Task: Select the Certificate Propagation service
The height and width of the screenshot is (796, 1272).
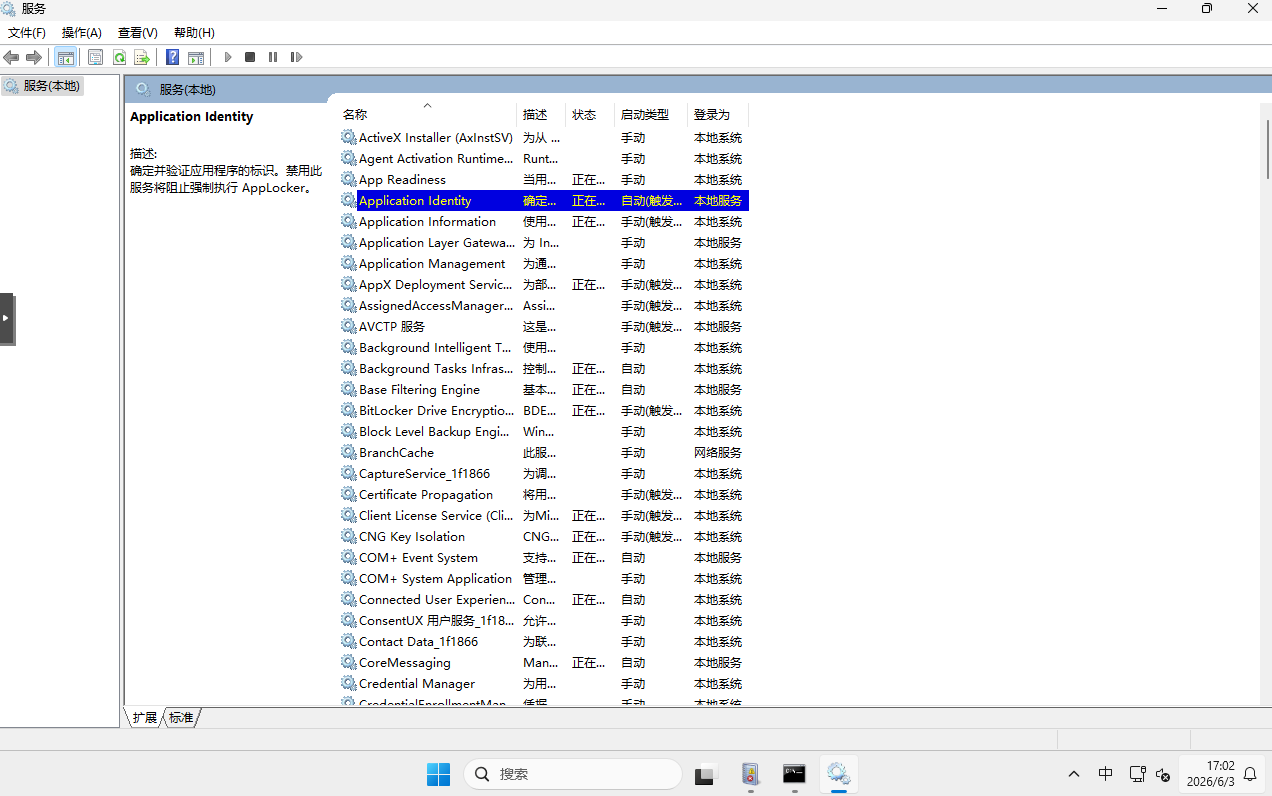Action: coord(544,494)
